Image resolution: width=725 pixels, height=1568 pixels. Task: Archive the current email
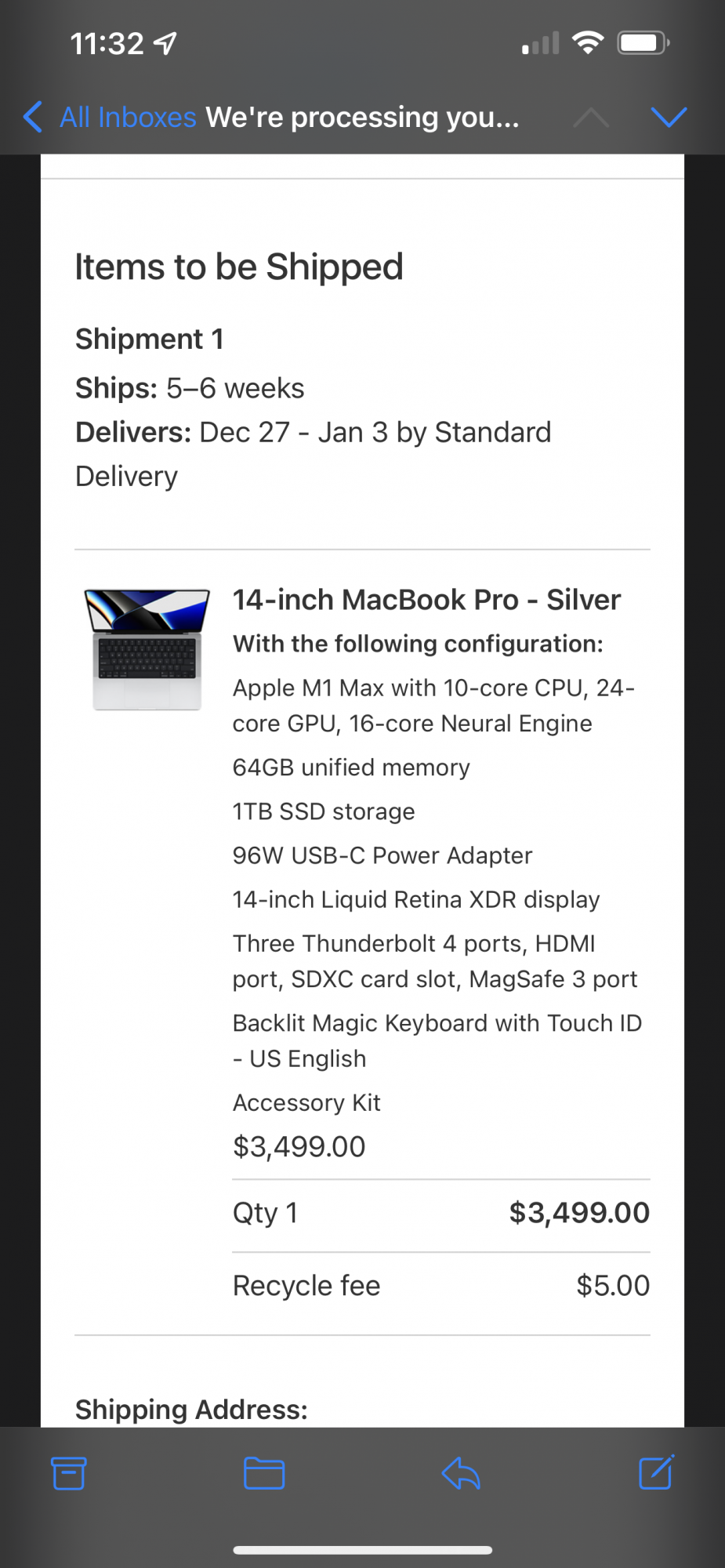68,1473
